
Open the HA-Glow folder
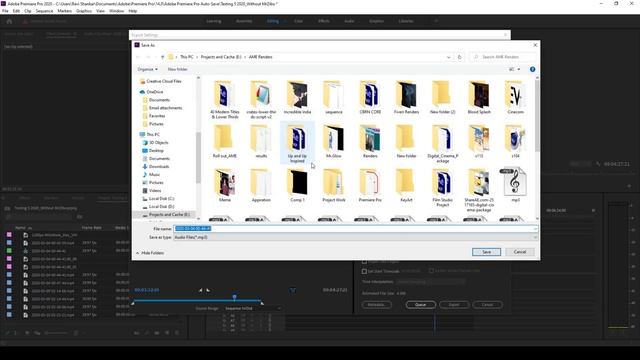tap(333, 142)
